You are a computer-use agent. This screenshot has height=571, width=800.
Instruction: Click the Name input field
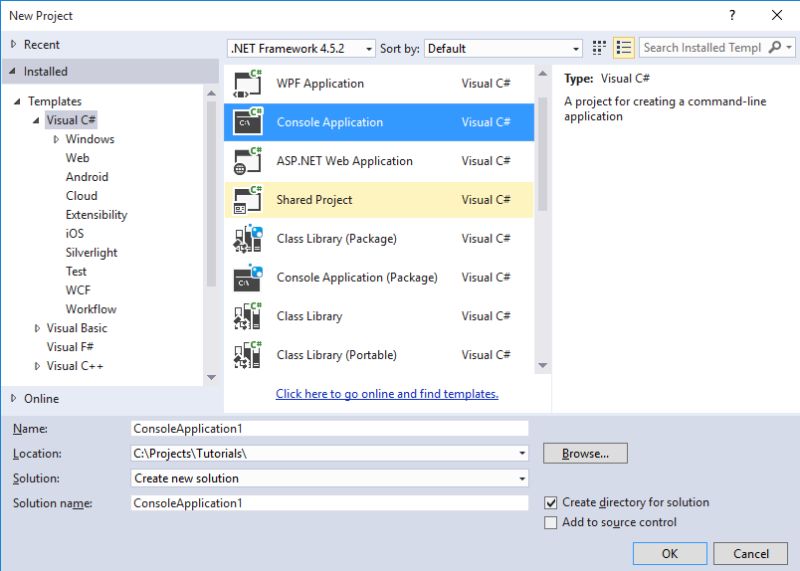pyautogui.click(x=330, y=429)
